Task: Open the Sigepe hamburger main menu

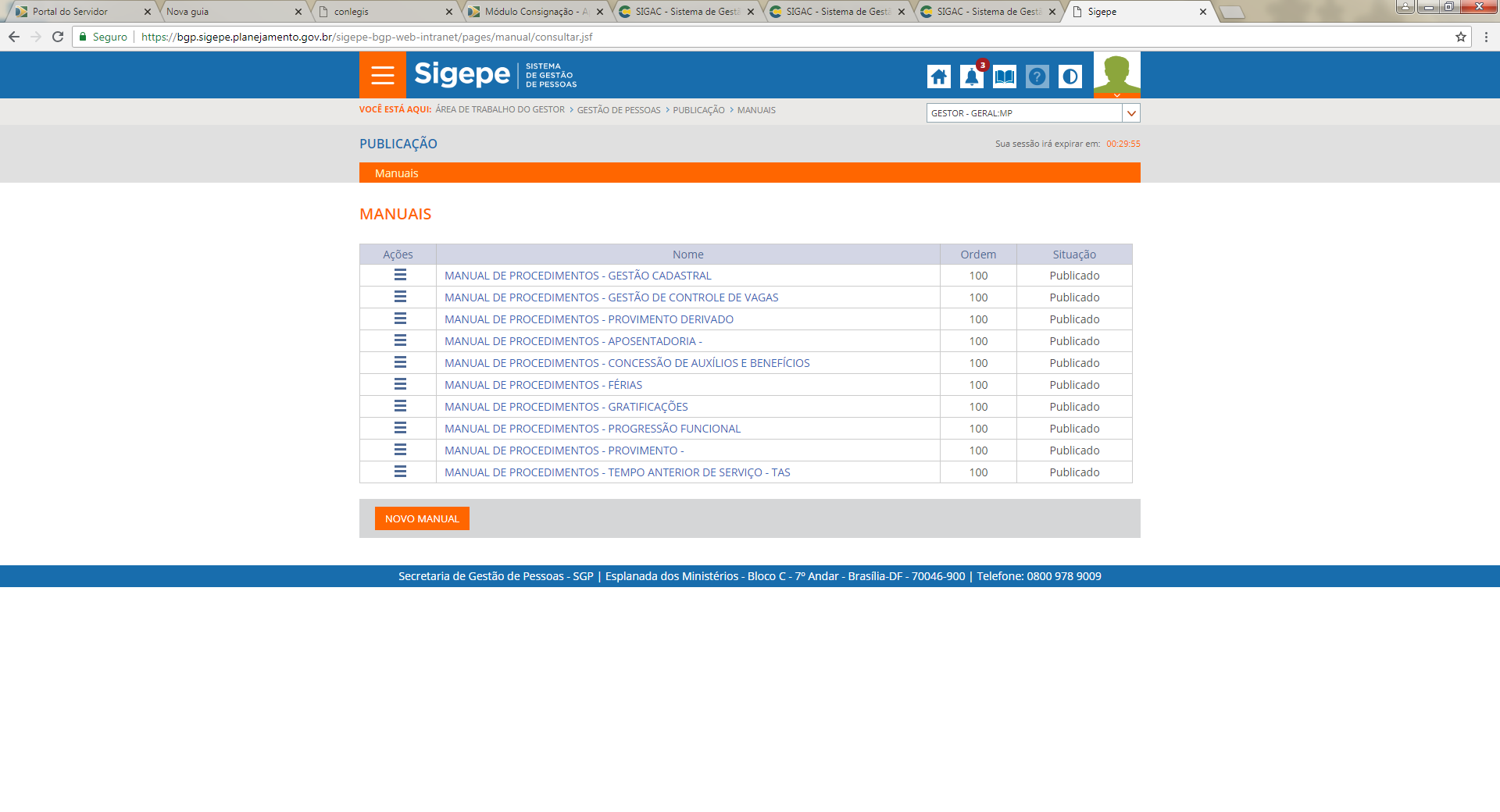Action: click(x=383, y=75)
